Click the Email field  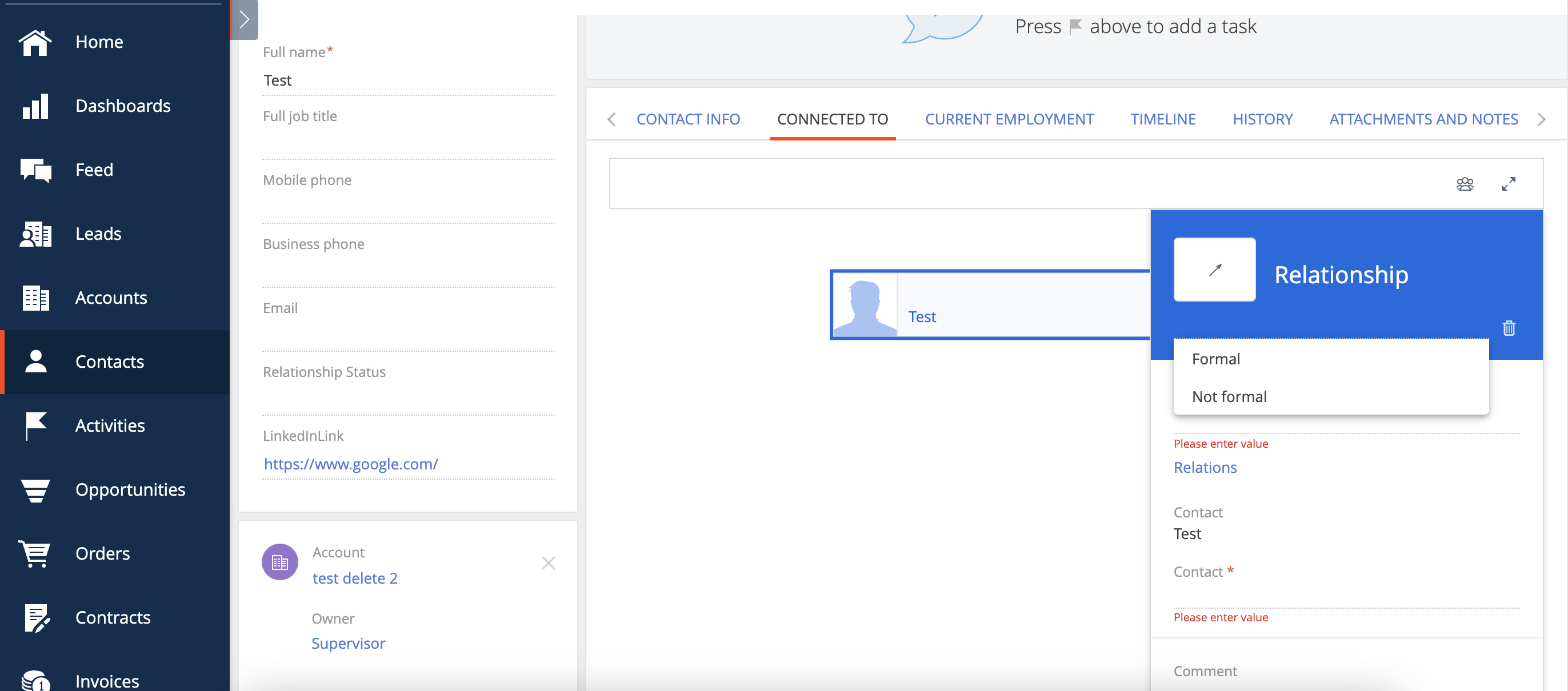click(x=408, y=336)
